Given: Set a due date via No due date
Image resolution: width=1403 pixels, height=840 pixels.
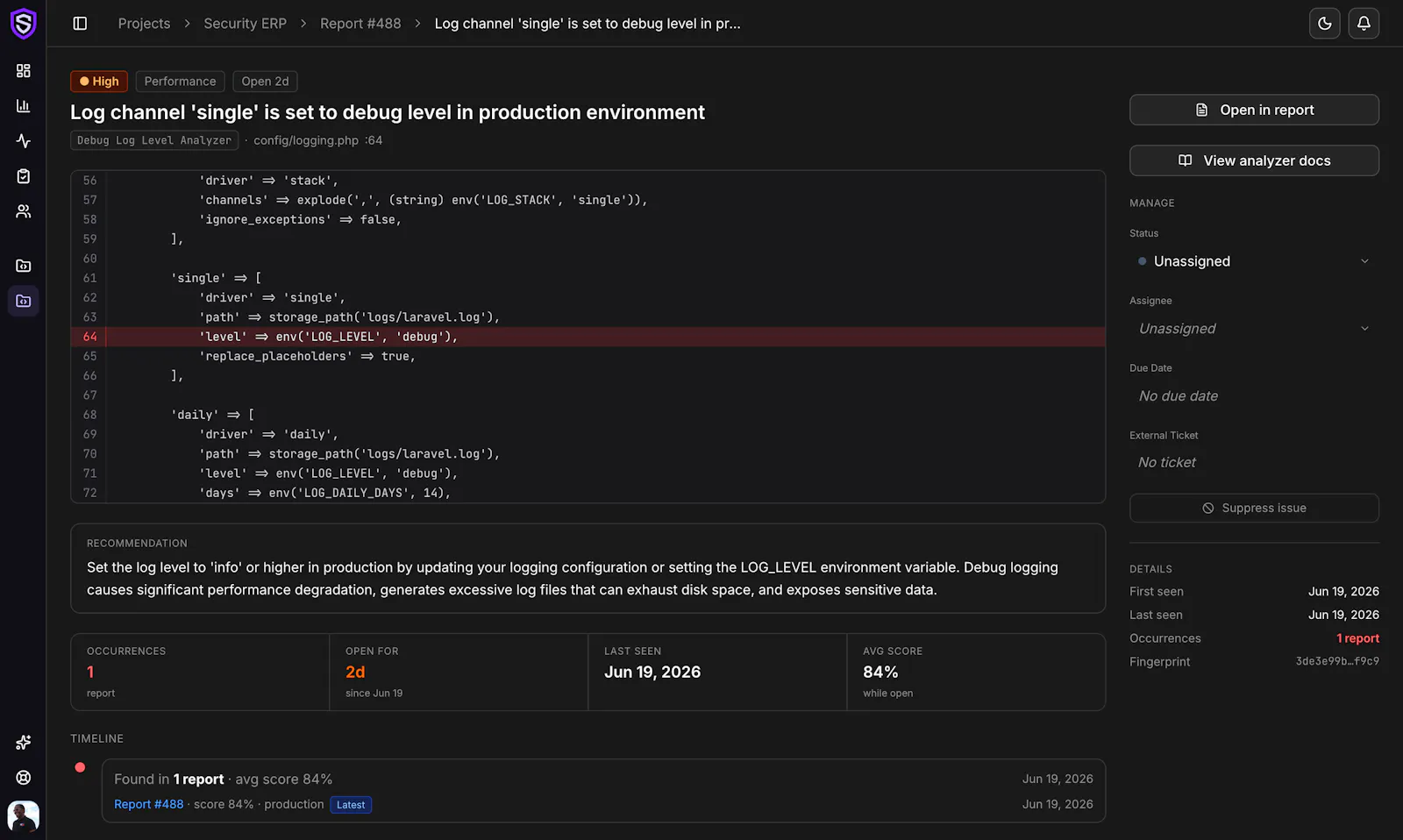Looking at the screenshot, I should click(1179, 396).
